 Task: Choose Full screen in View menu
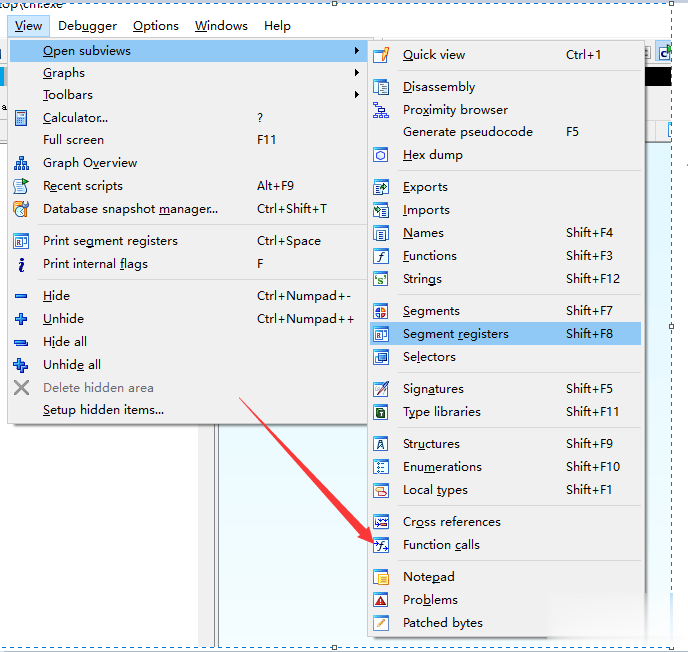pos(73,140)
